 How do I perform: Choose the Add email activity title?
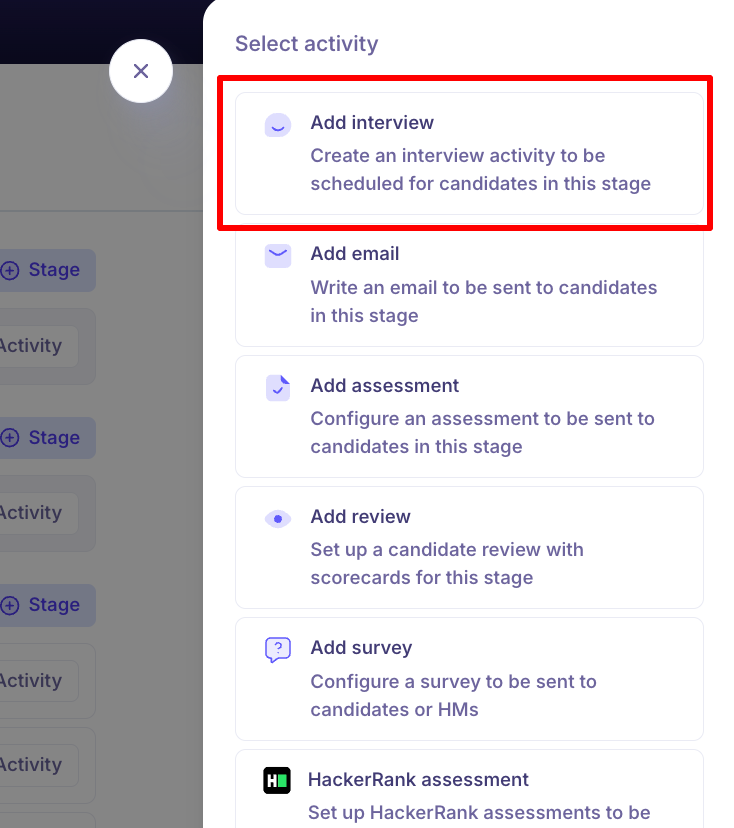355,254
